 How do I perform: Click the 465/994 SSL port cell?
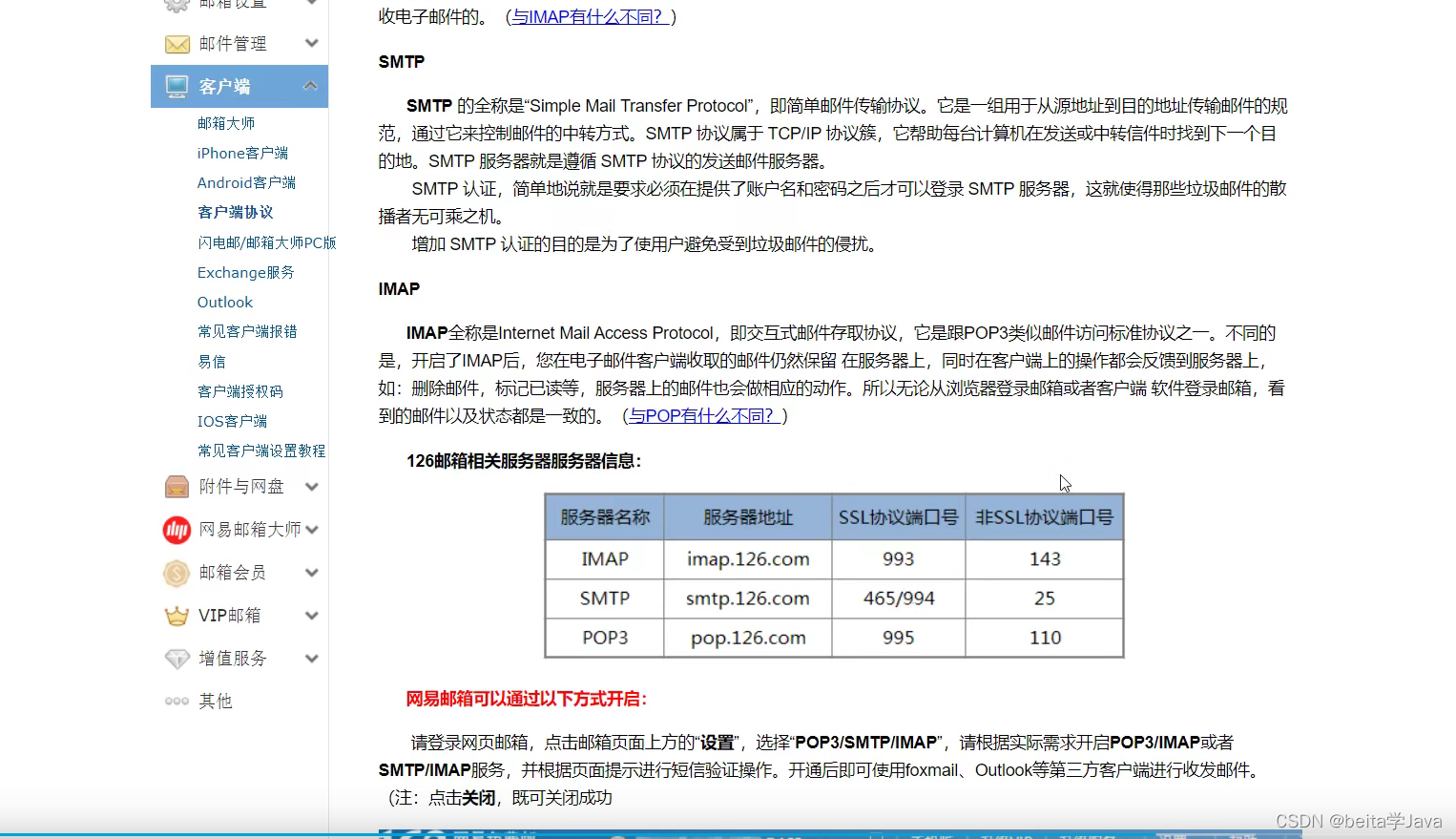pyautogui.click(x=898, y=598)
